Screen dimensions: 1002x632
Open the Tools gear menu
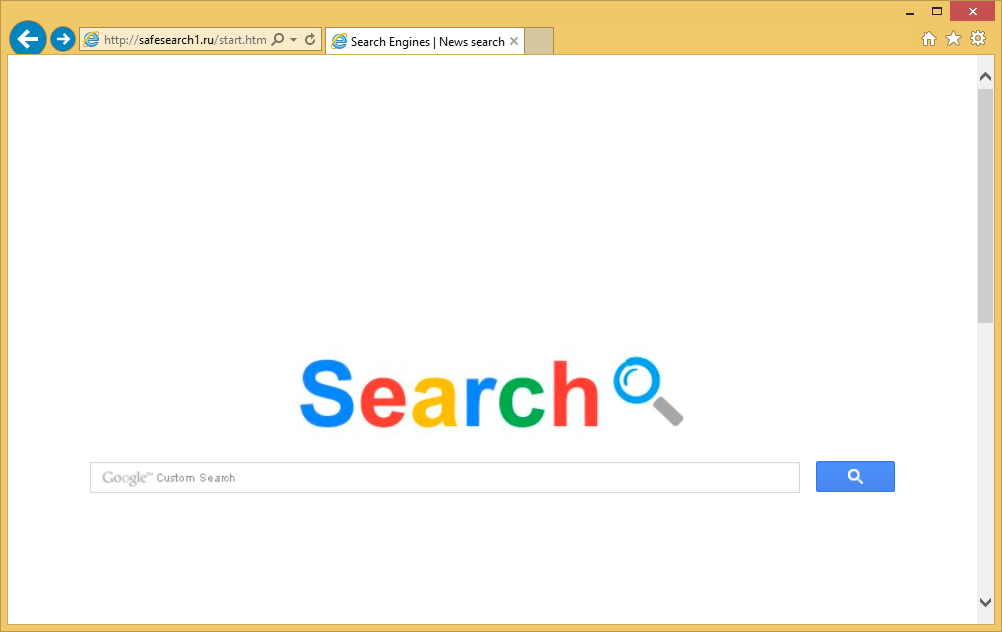(x=978, y=39)
